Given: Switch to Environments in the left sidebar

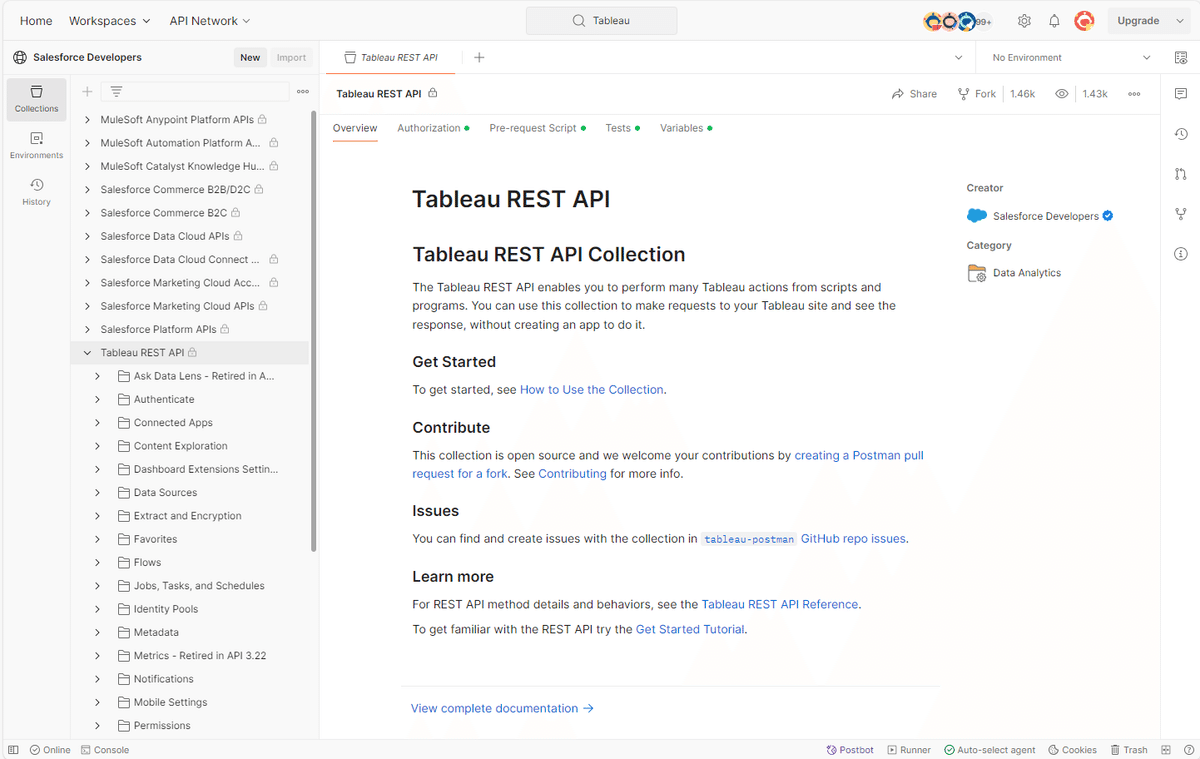Looking at the screenshot, I should click(36, 142).
